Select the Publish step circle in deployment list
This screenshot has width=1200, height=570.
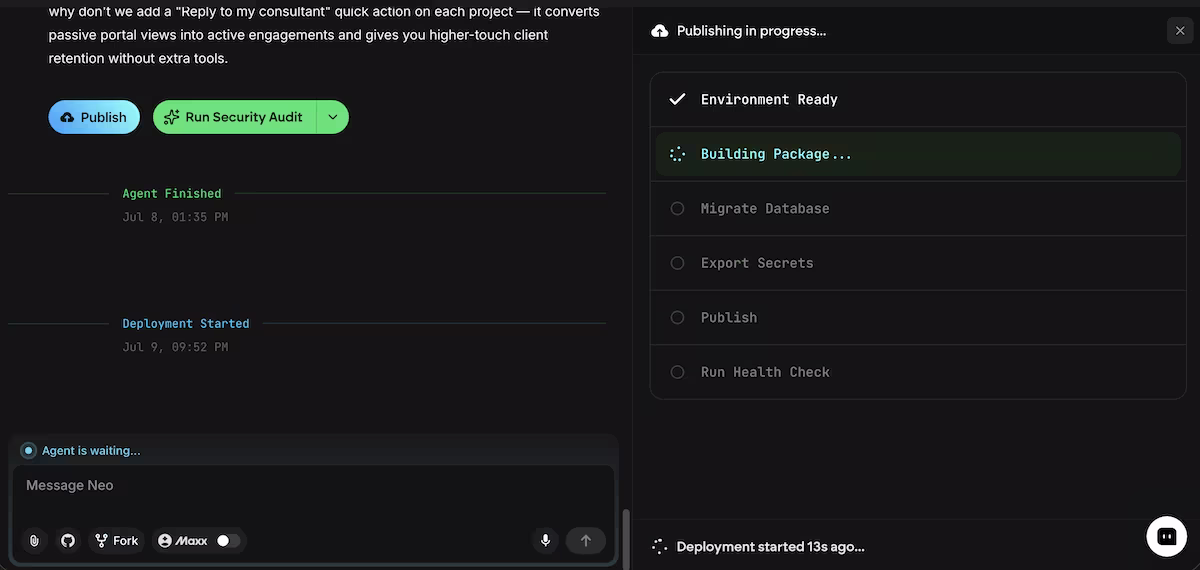coord(677,317)
